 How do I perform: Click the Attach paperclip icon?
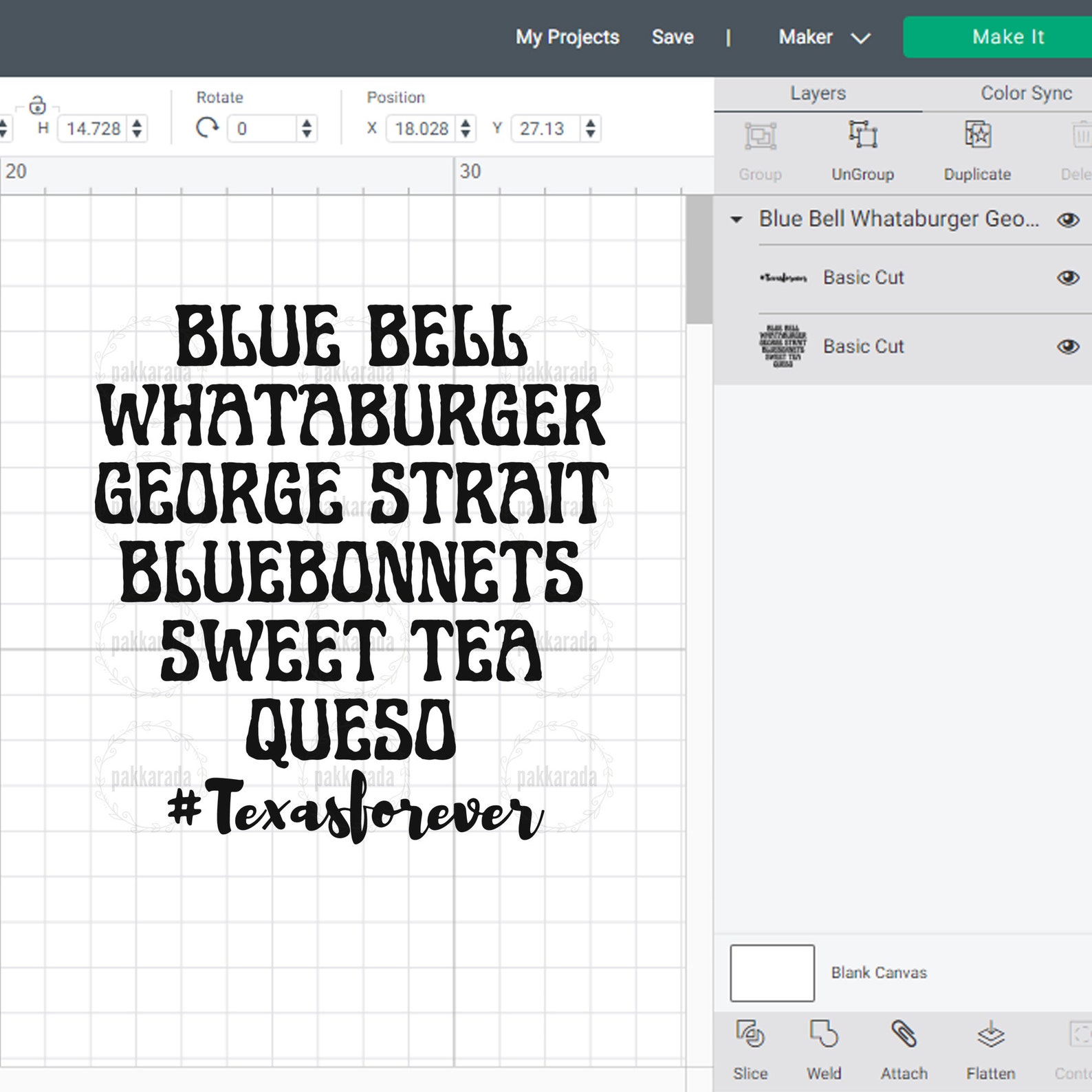(904, 1034)
